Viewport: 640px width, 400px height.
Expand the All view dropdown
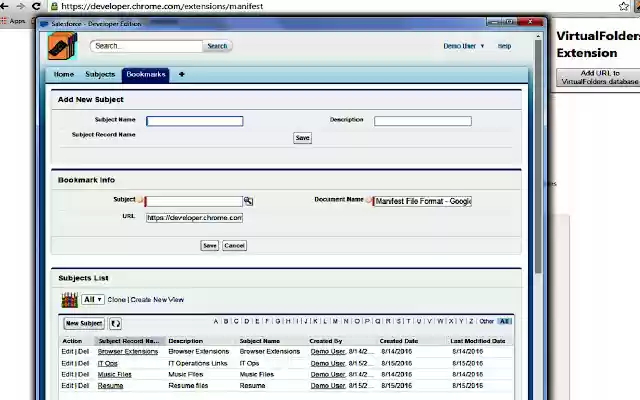click(93, 300)
